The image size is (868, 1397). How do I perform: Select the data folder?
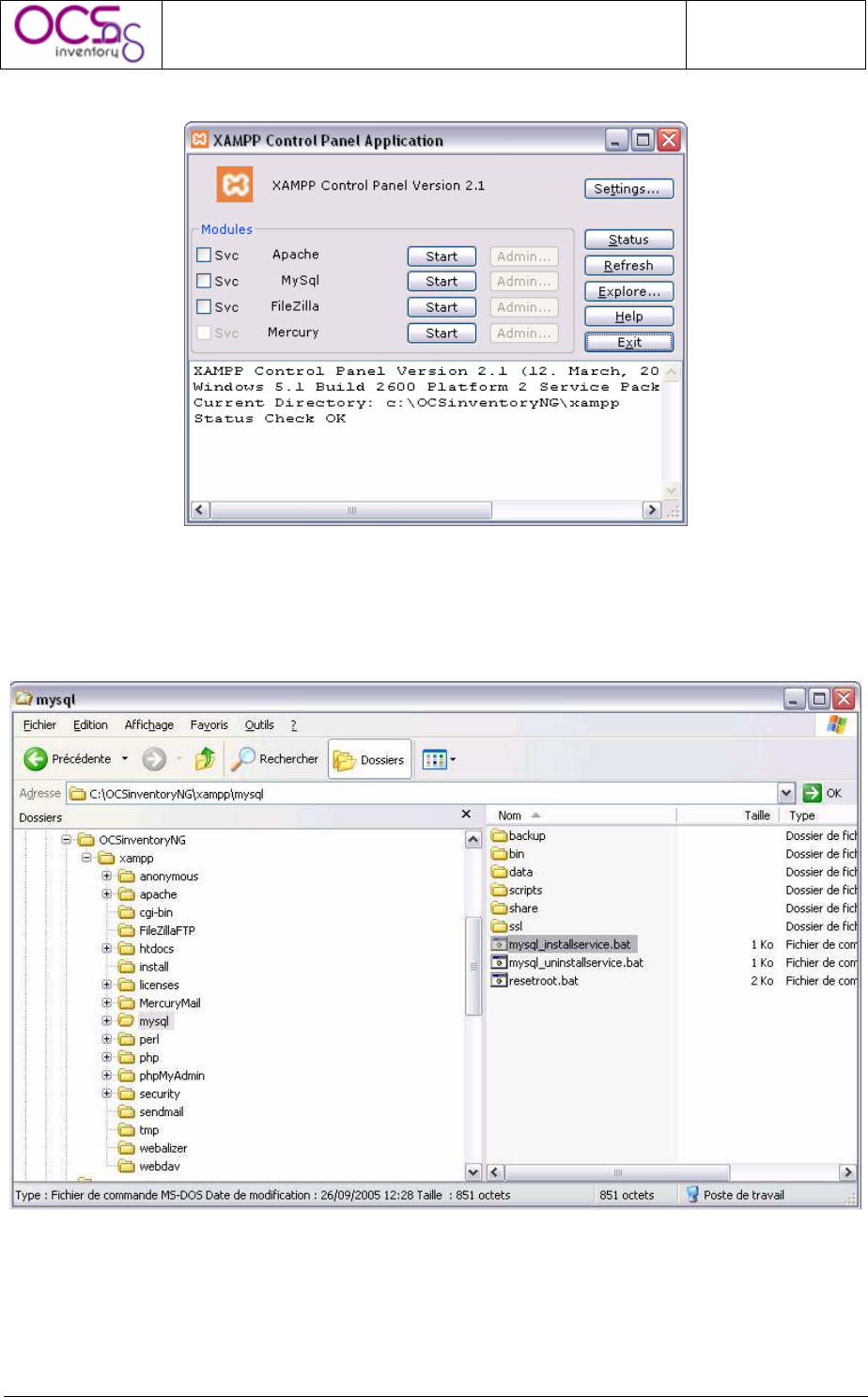[513, 872]
